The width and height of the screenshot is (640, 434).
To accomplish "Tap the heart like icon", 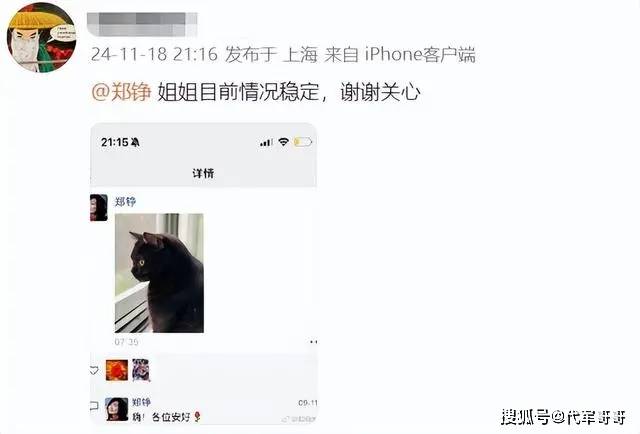I will (x=94, y=370).
